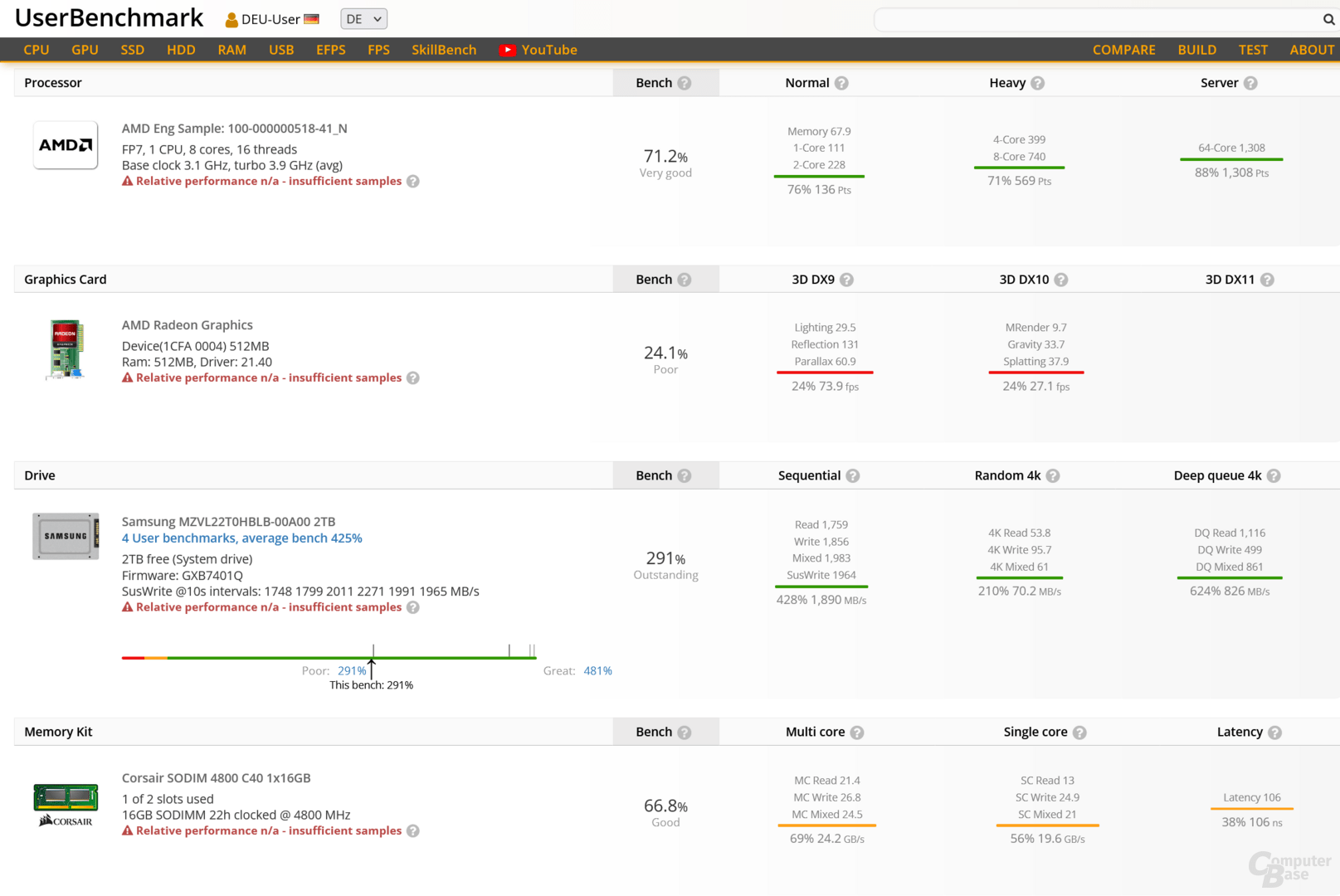Screen dimensions: 1340x896
Task: Click the memory 66.8% bench score
Action: [665, 806]
